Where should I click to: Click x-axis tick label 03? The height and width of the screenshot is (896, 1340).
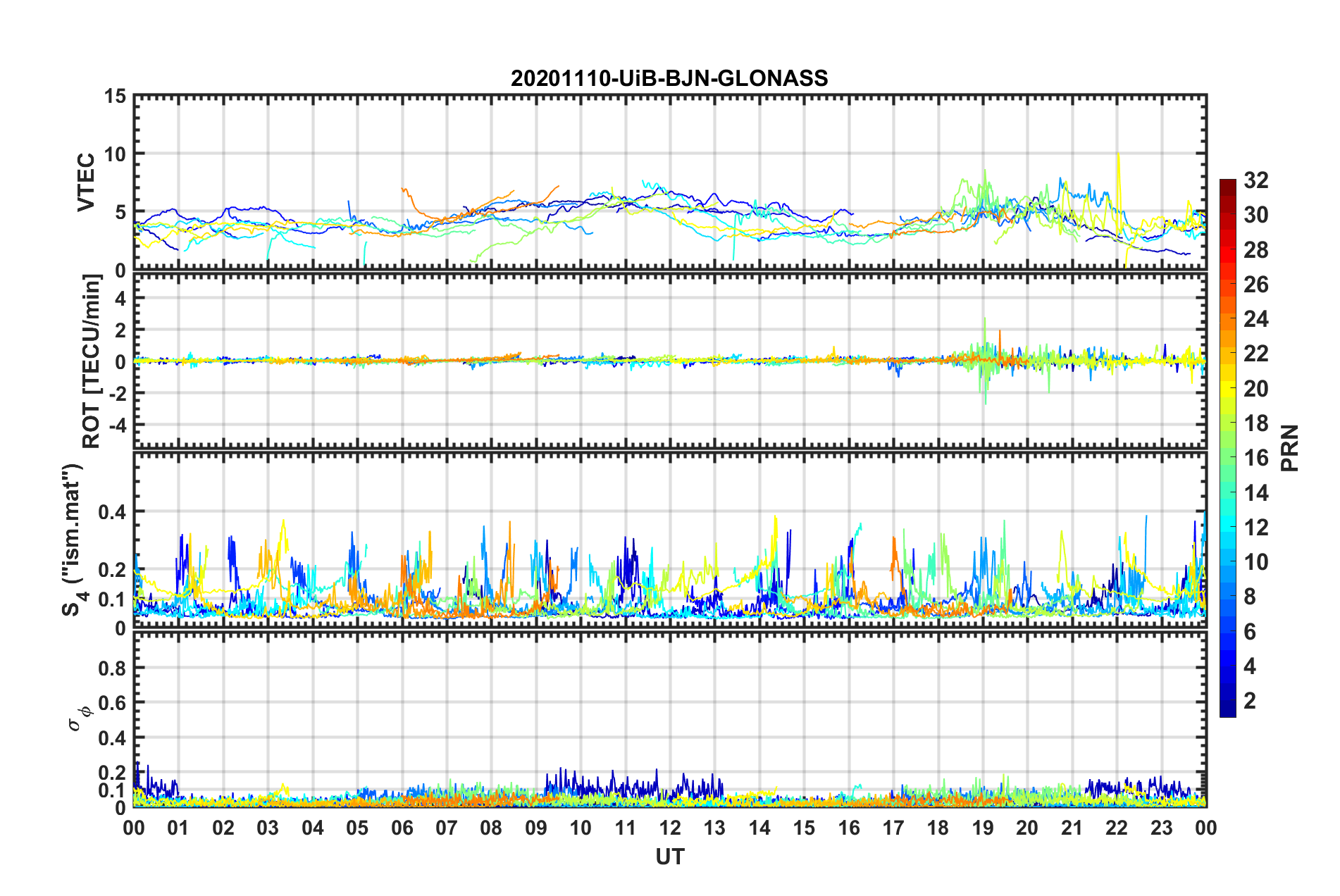(268, 828)
